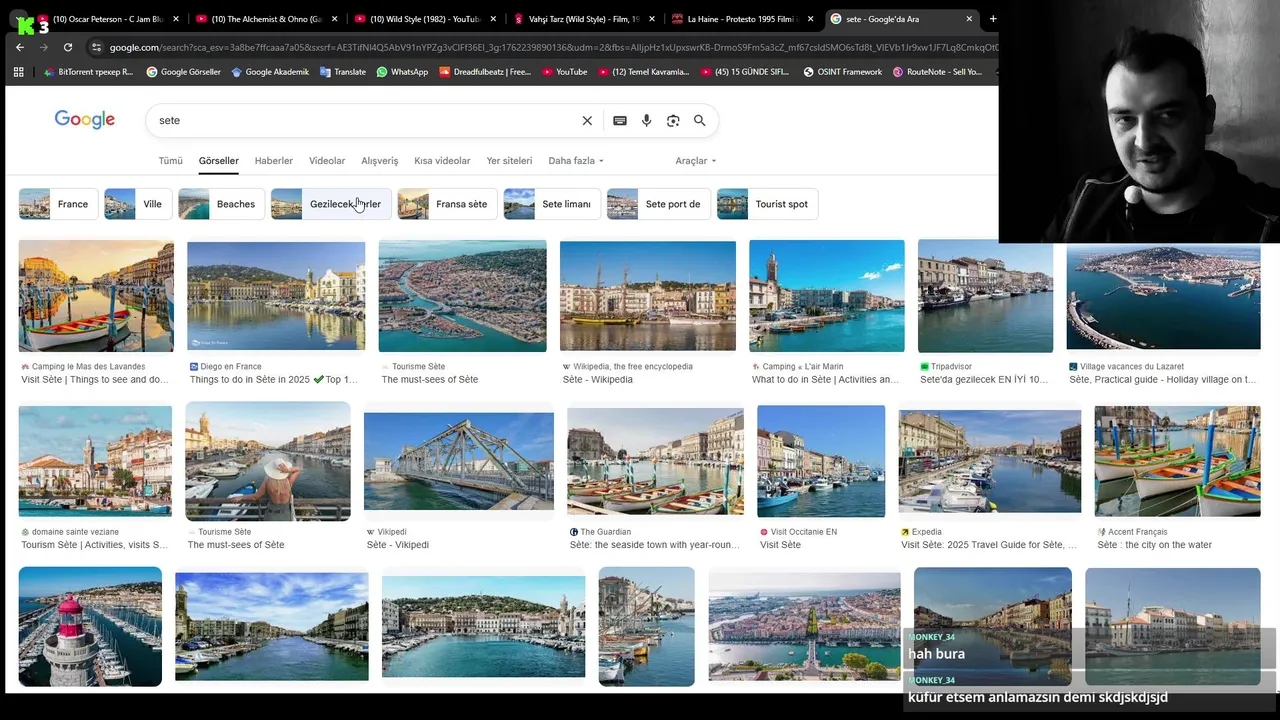Viewport: 1280px width, 720px height.
Task: Close the sete Google search tab
Action: tap(969, 19)
